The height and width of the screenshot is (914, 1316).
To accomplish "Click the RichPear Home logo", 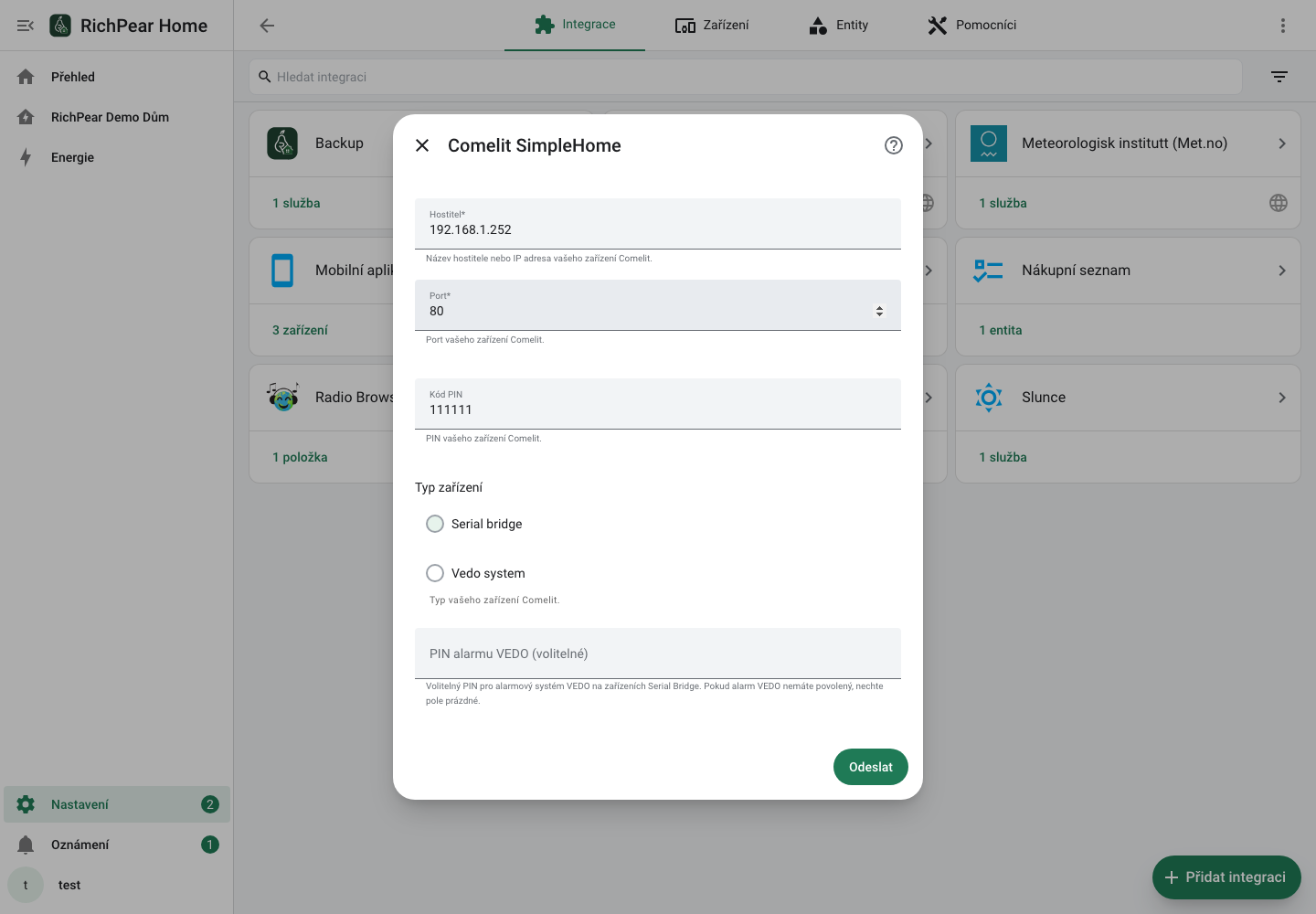I will point(60,26).
